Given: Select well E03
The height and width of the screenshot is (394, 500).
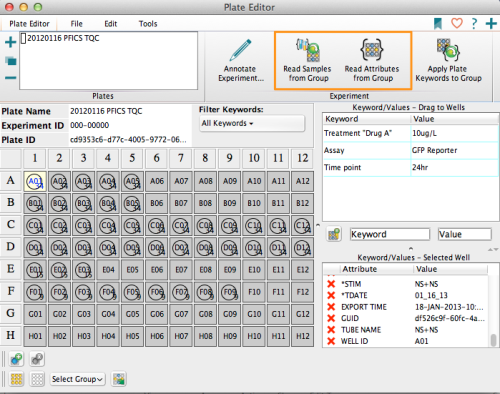Looking at the screenshot, I should click(84, 270).
